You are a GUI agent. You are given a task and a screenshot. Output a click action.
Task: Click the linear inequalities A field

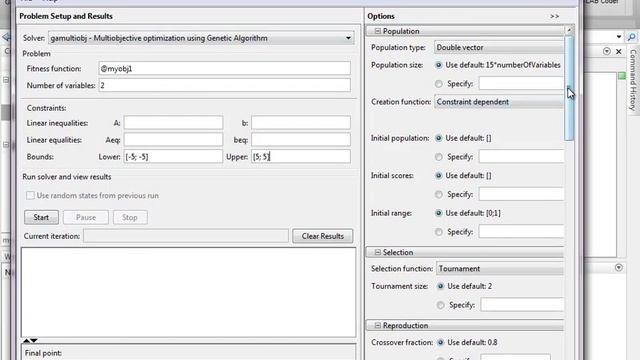(x=173, y=123)
